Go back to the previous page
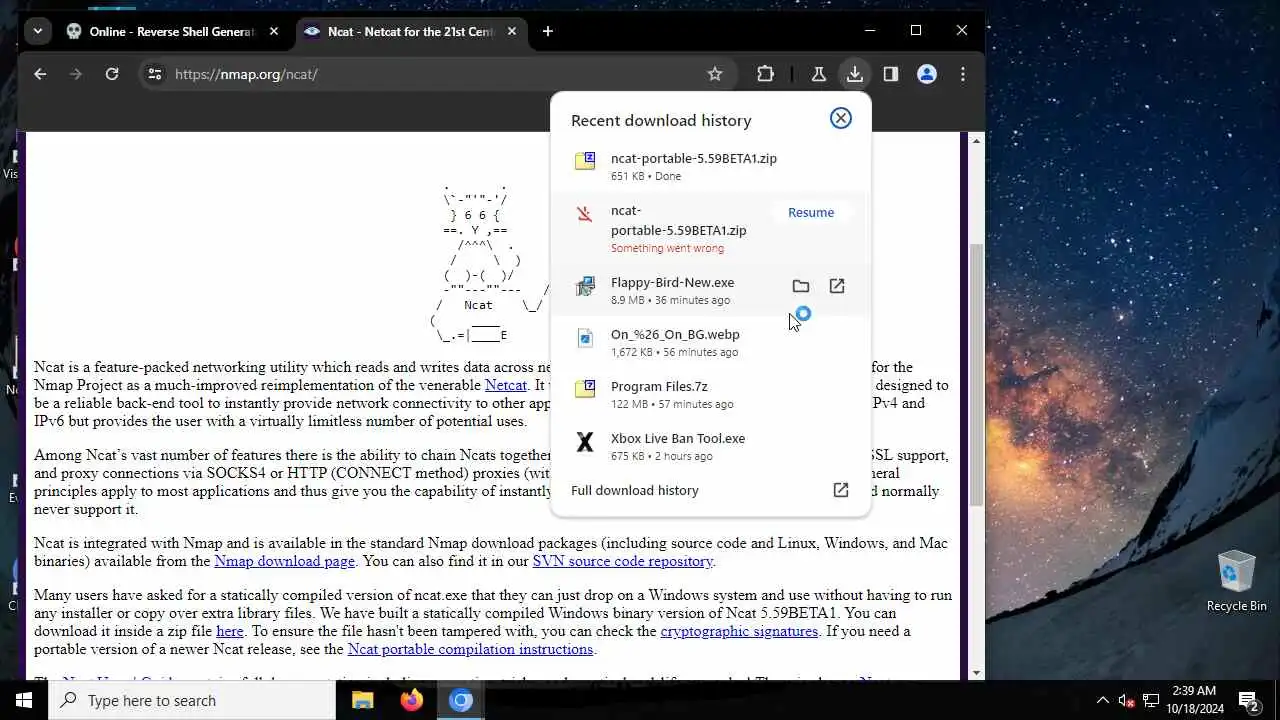 click(40, 74)
